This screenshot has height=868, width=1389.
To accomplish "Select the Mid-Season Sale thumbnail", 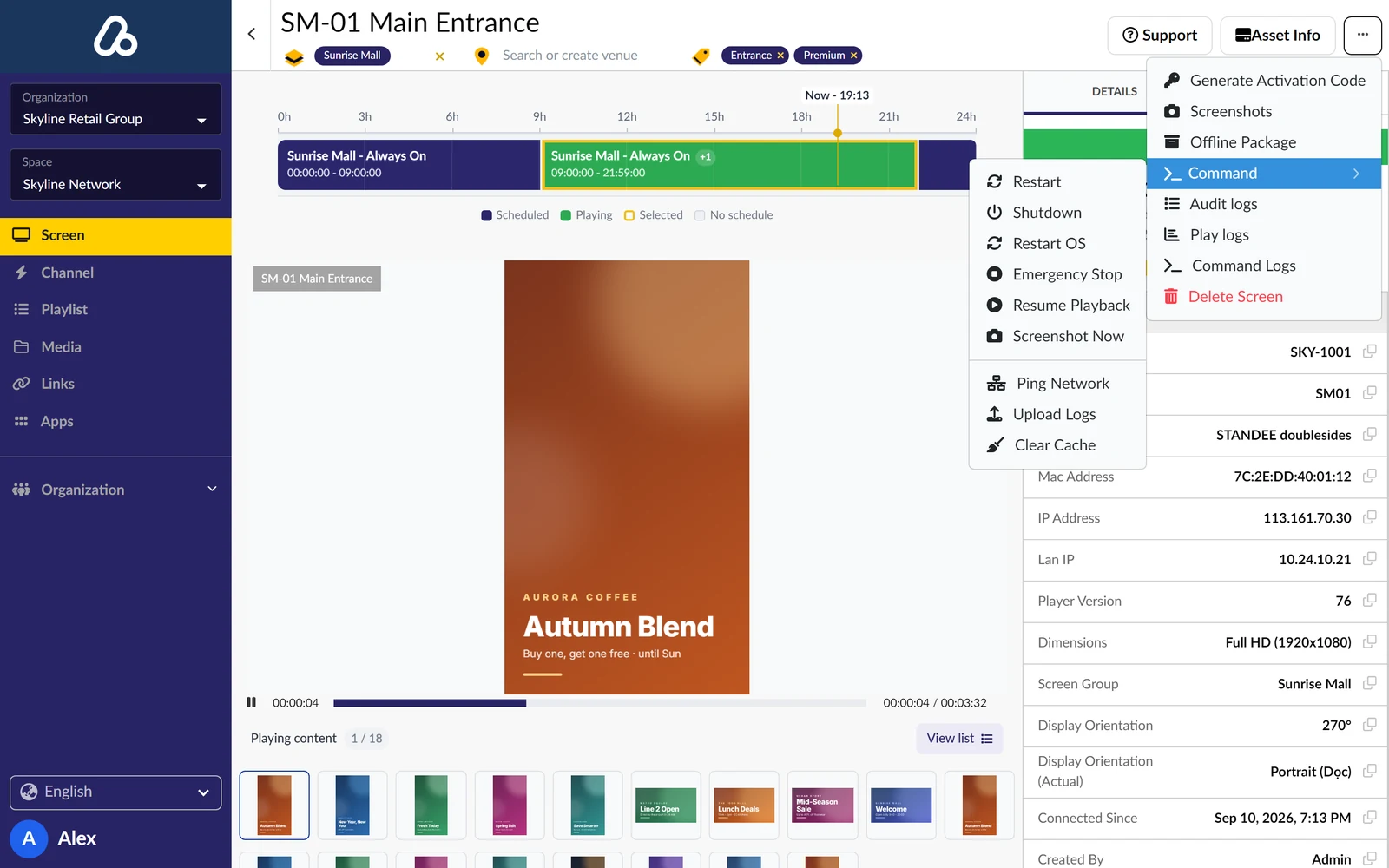I will [x=822, y=806].
